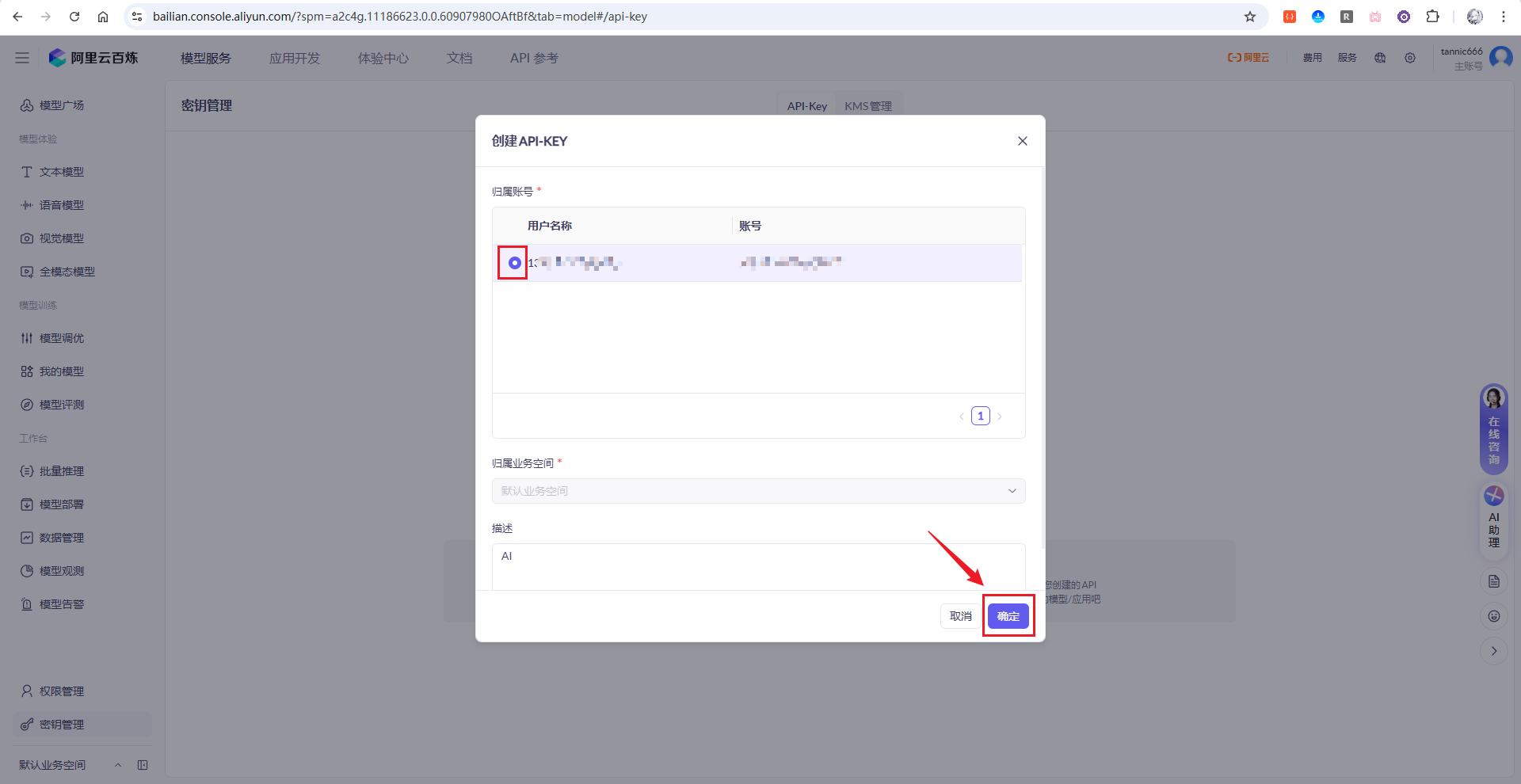Open the 应用开发 top menu
Image resolution: width=1521 pixels, height=784 pixels.
click(295, 58)
